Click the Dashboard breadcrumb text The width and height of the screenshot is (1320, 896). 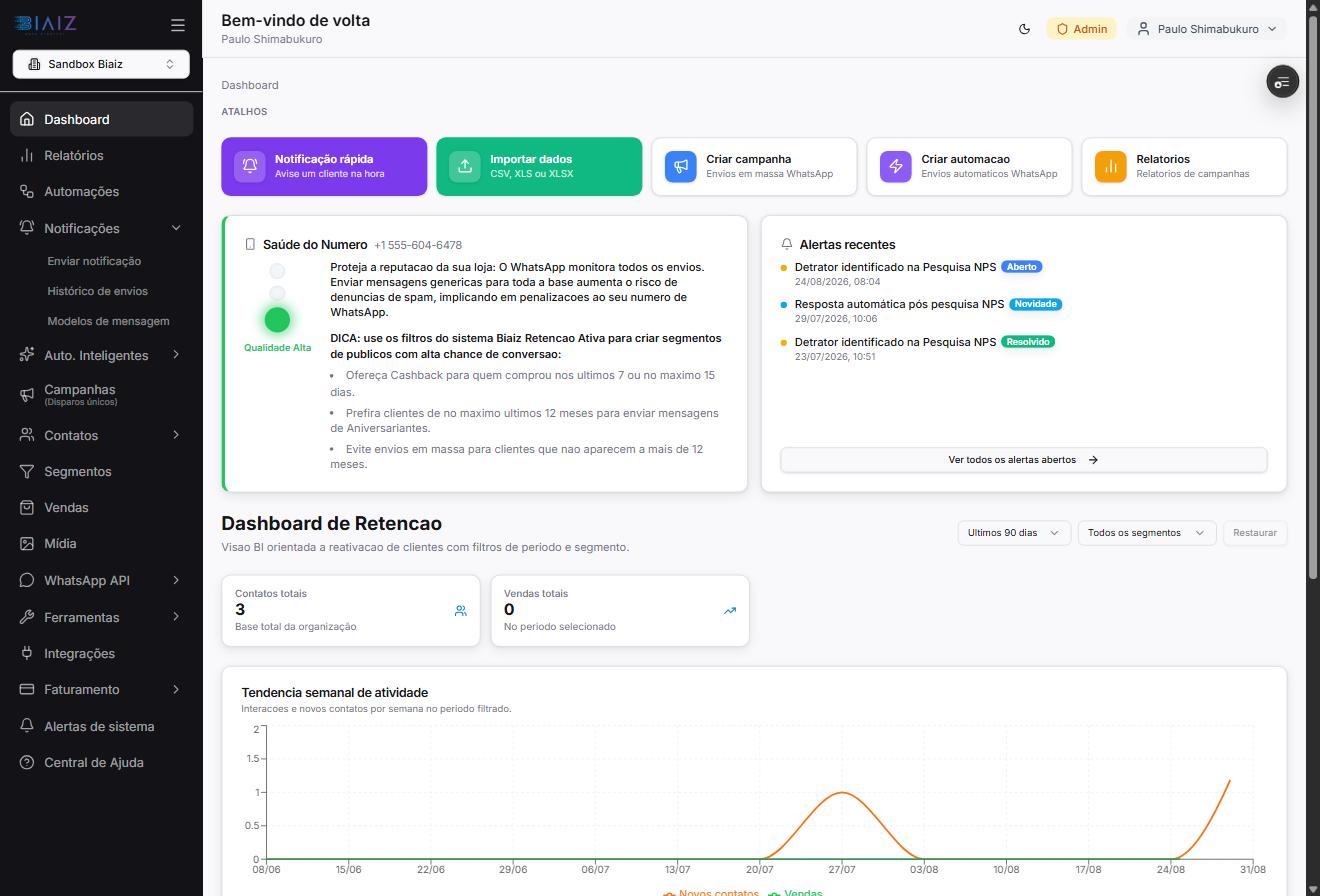click(250, 85)
